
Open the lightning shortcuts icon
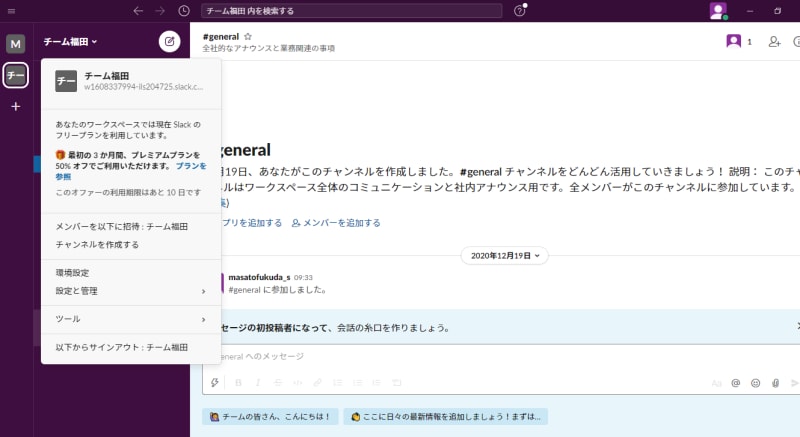(x=215, y=382)
